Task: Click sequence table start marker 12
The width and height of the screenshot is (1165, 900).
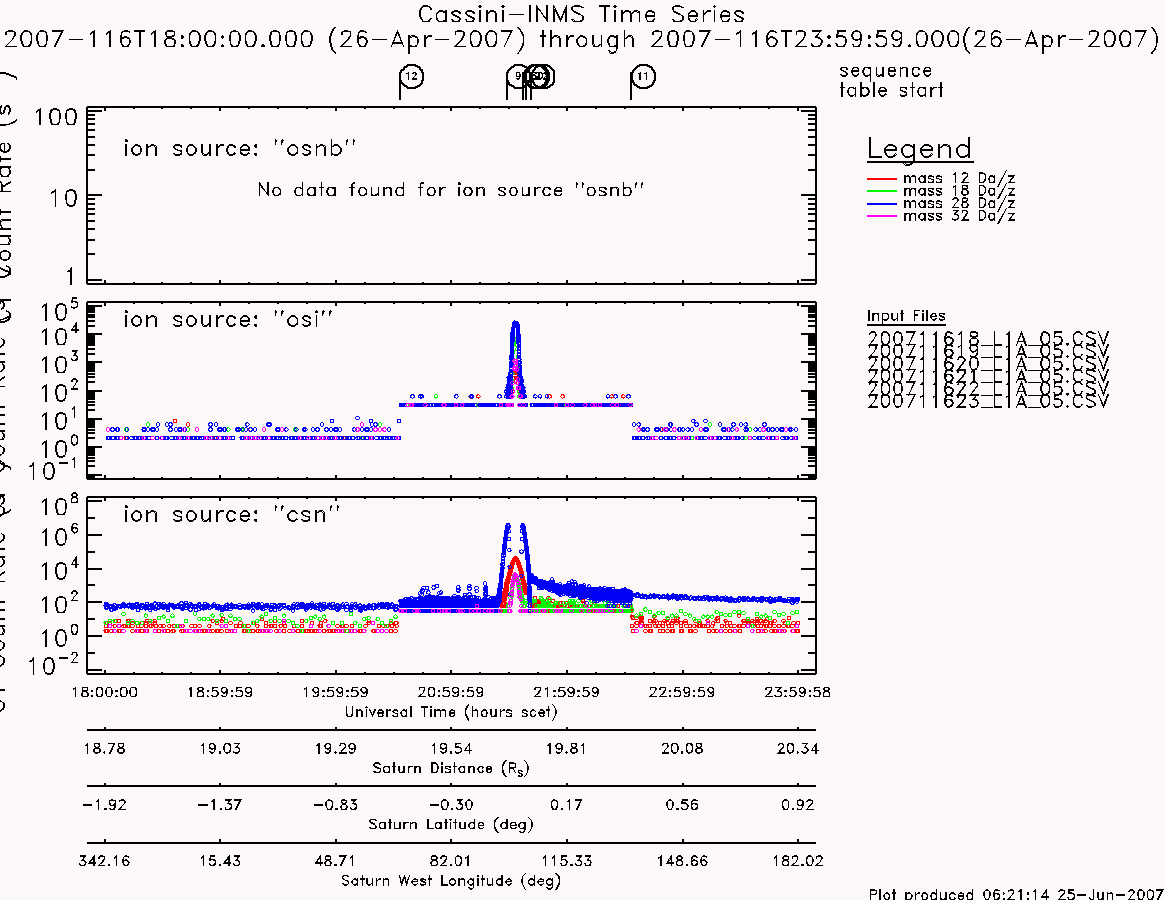Action: pyautogui.click(x=412, y=77)
